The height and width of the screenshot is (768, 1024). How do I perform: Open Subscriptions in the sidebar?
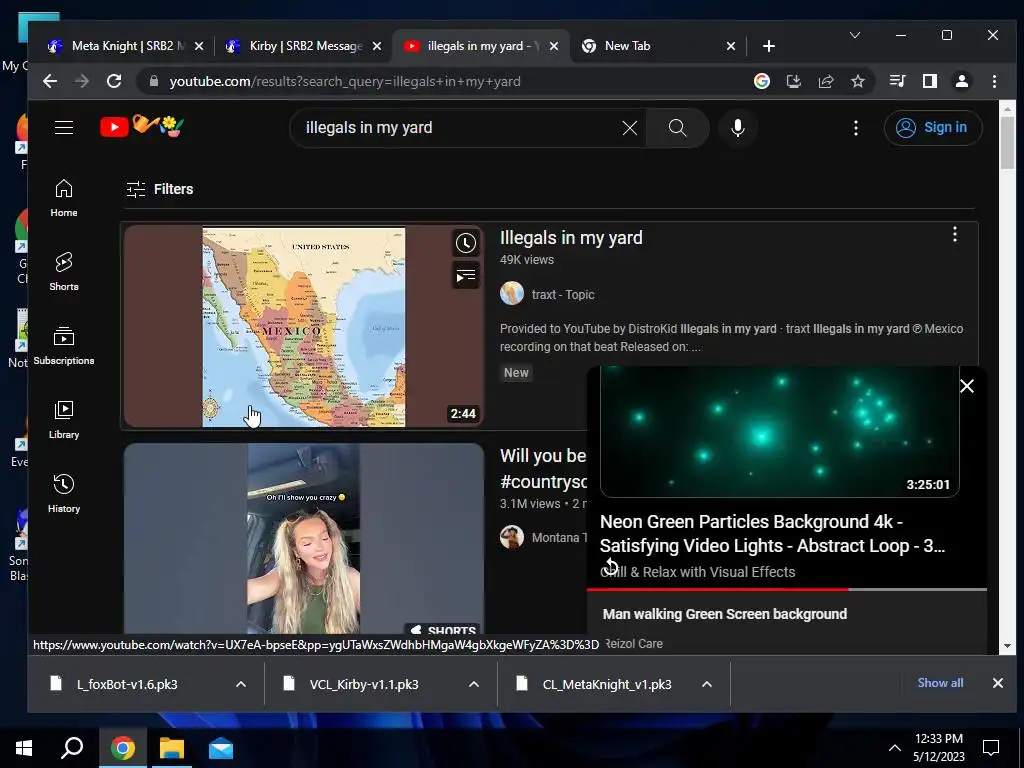64,346
